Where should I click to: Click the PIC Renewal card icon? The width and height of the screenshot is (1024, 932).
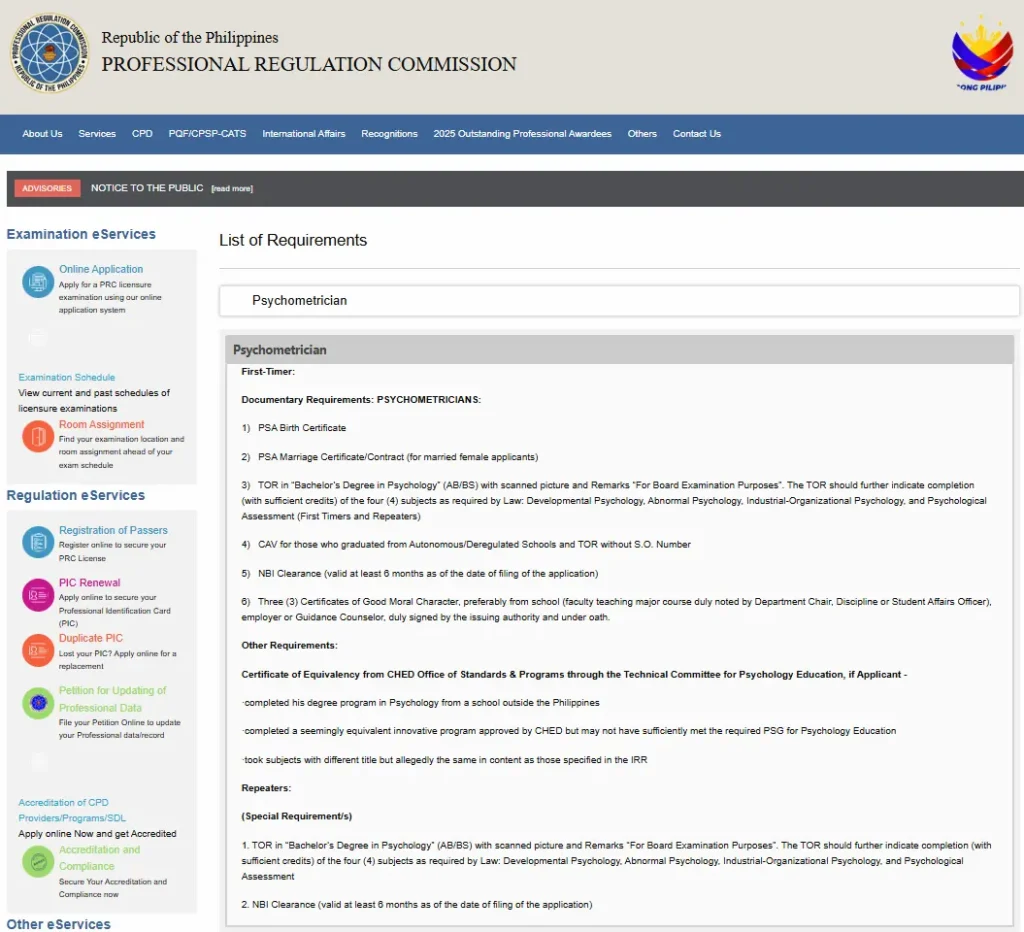click(x=38, y=595)
